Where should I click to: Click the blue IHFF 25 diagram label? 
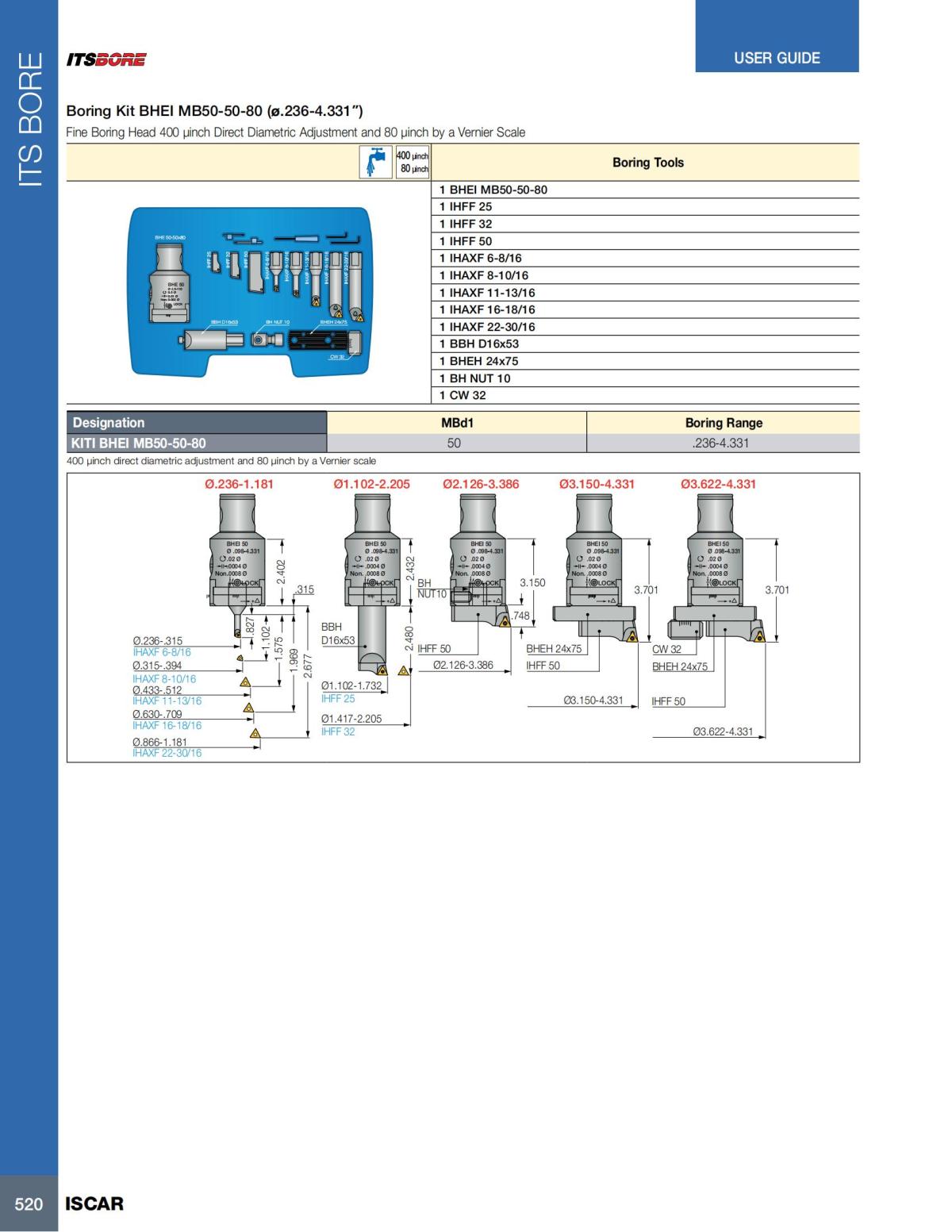click(338, 698)
